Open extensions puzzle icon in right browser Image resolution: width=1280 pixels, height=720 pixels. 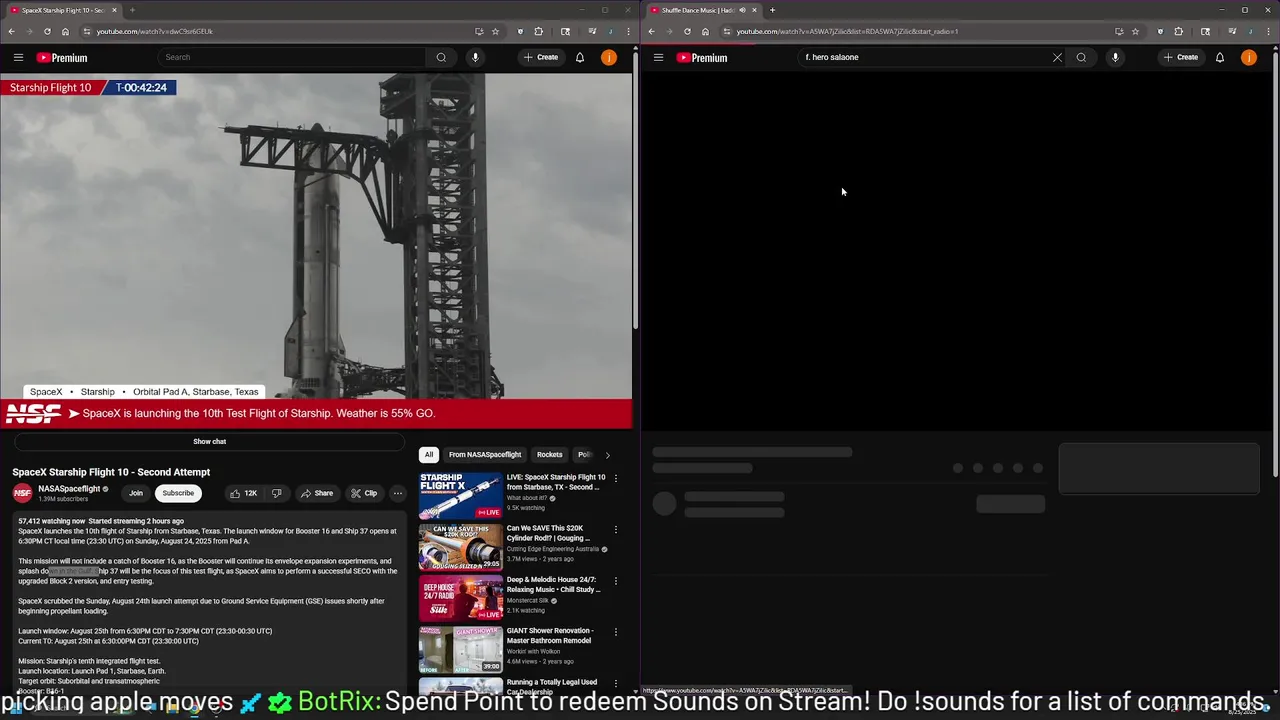(x=1178, y=31)
